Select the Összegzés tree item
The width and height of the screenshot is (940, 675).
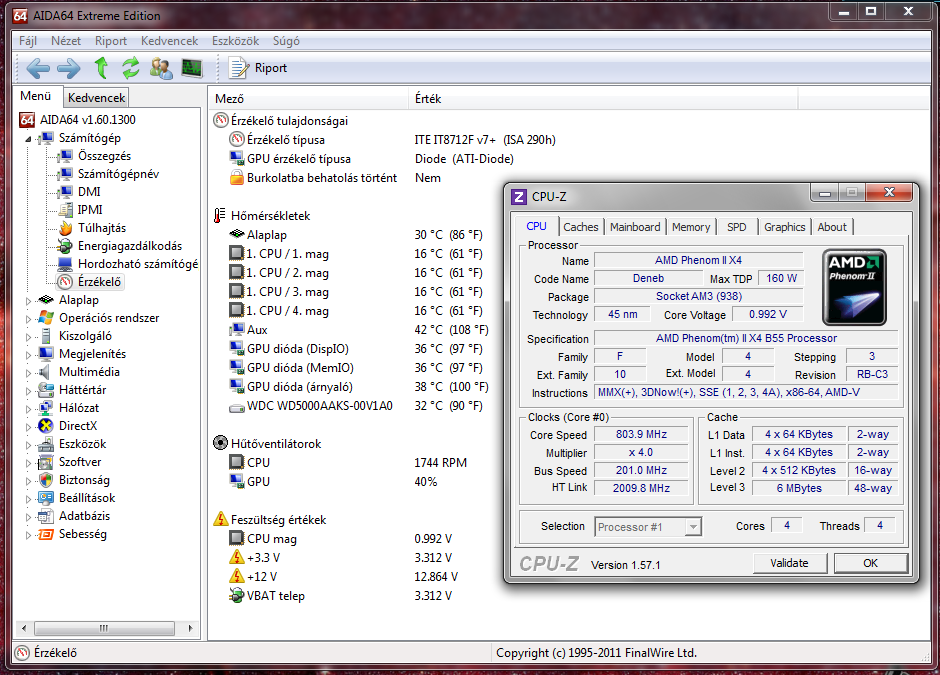click(x=104, y=156)
